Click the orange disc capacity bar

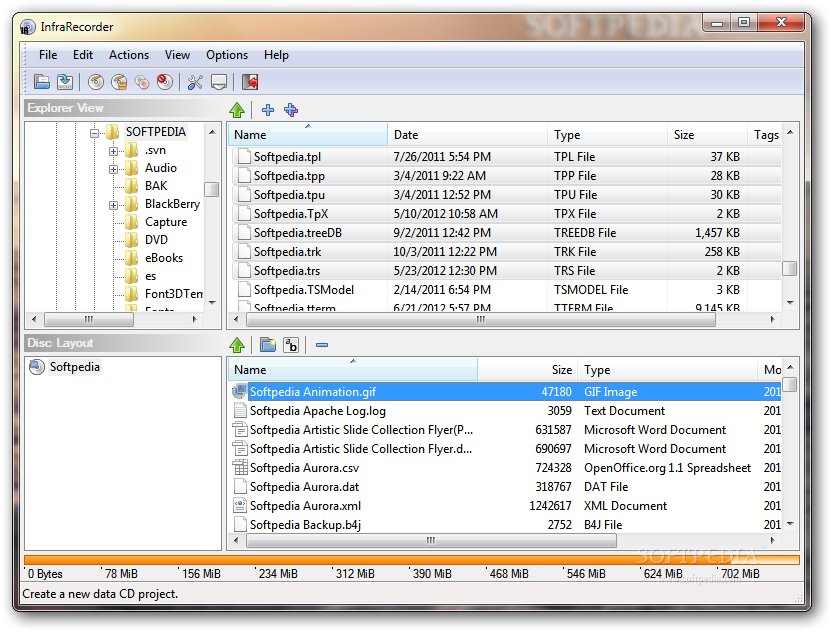tap(412, 559)
